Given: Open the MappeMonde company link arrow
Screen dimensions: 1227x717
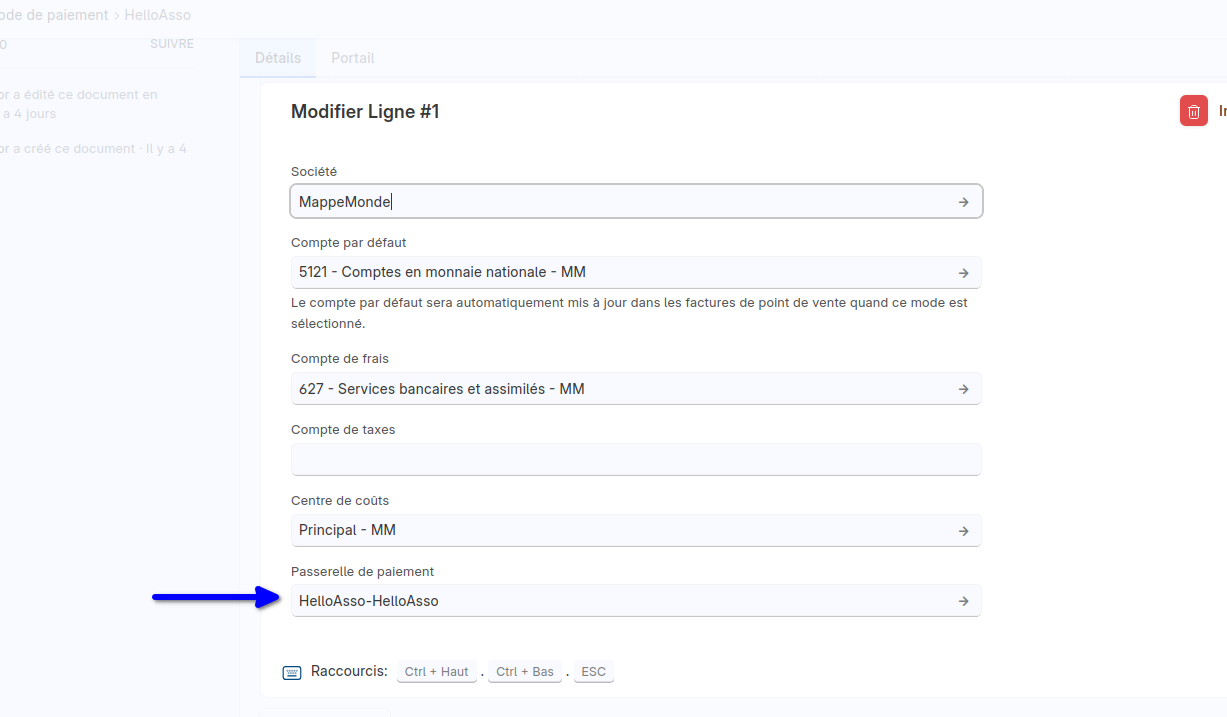Looking at the screenshot, I should pyautogui.click(x=963, y=202).
